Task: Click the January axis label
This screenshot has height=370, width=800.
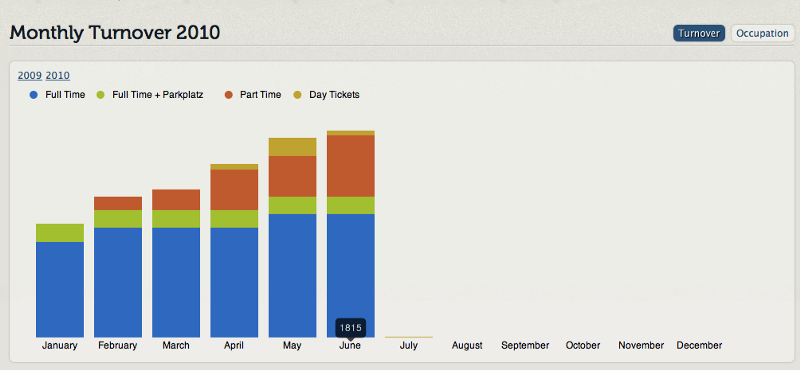Action: pos(60,346)
